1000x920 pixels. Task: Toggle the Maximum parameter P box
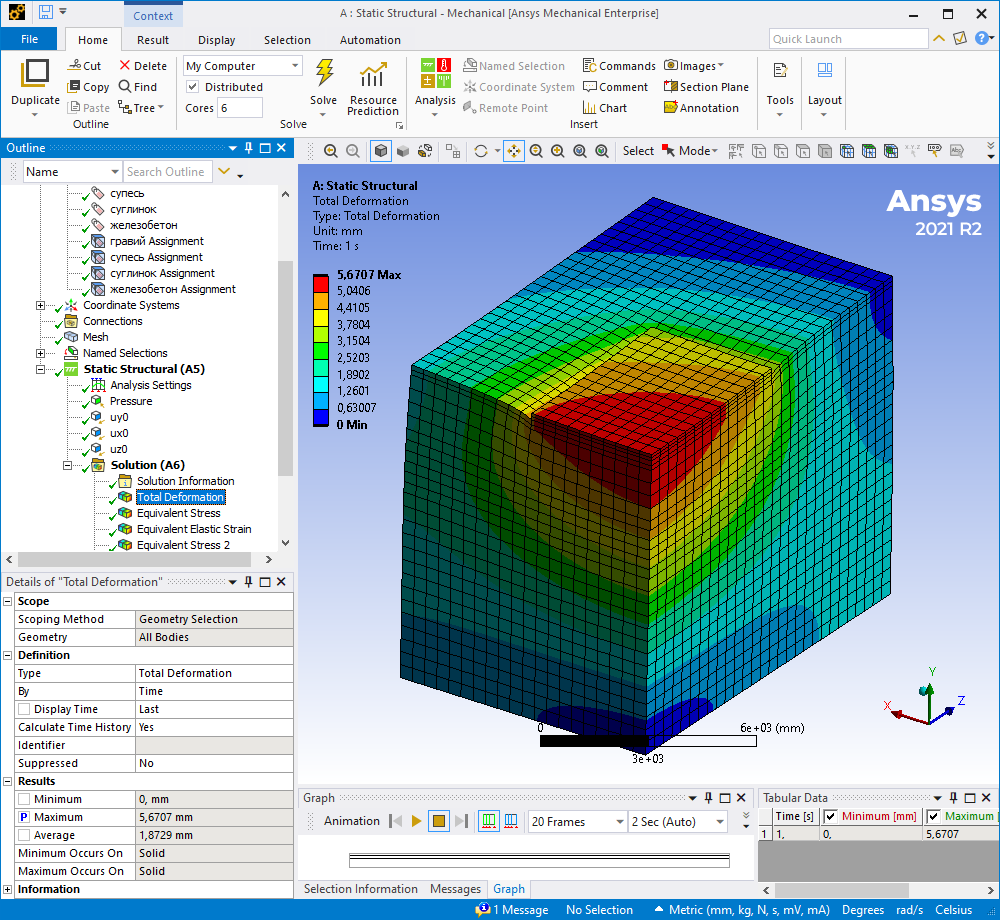pyautogui.click(x=24, y=817)
